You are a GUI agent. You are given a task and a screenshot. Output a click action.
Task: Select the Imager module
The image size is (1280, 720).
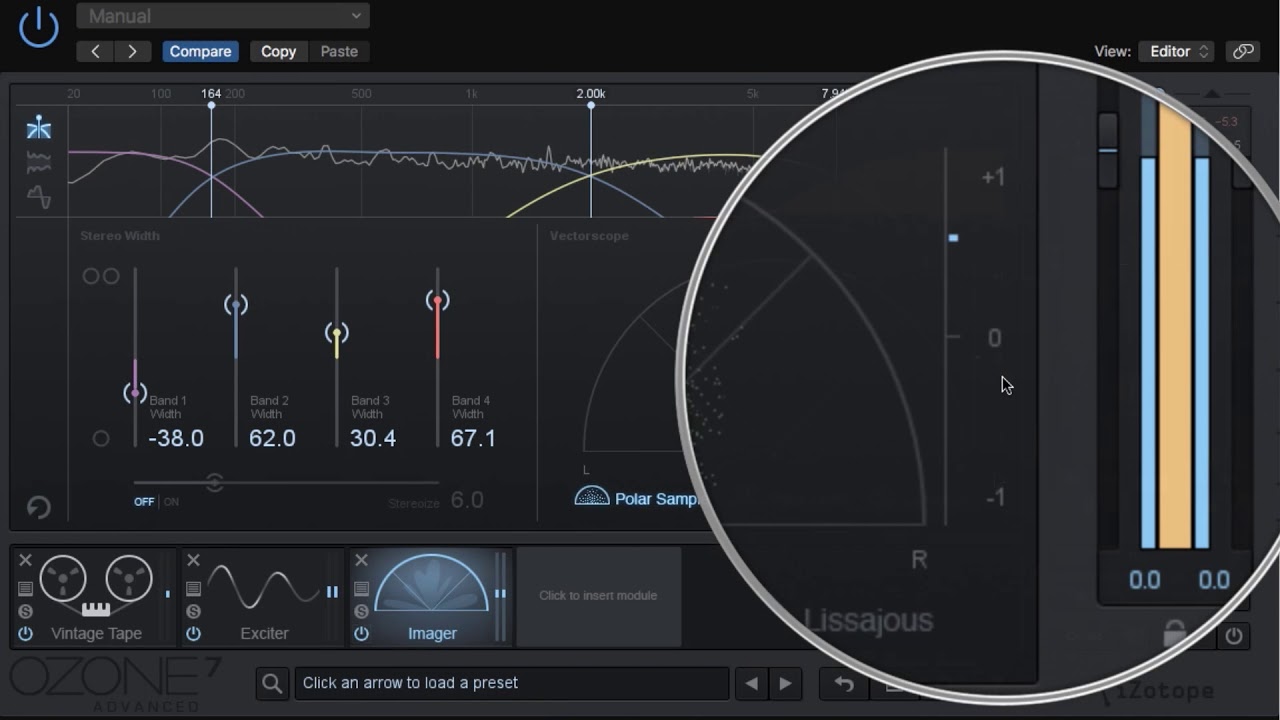coord(432,597)
